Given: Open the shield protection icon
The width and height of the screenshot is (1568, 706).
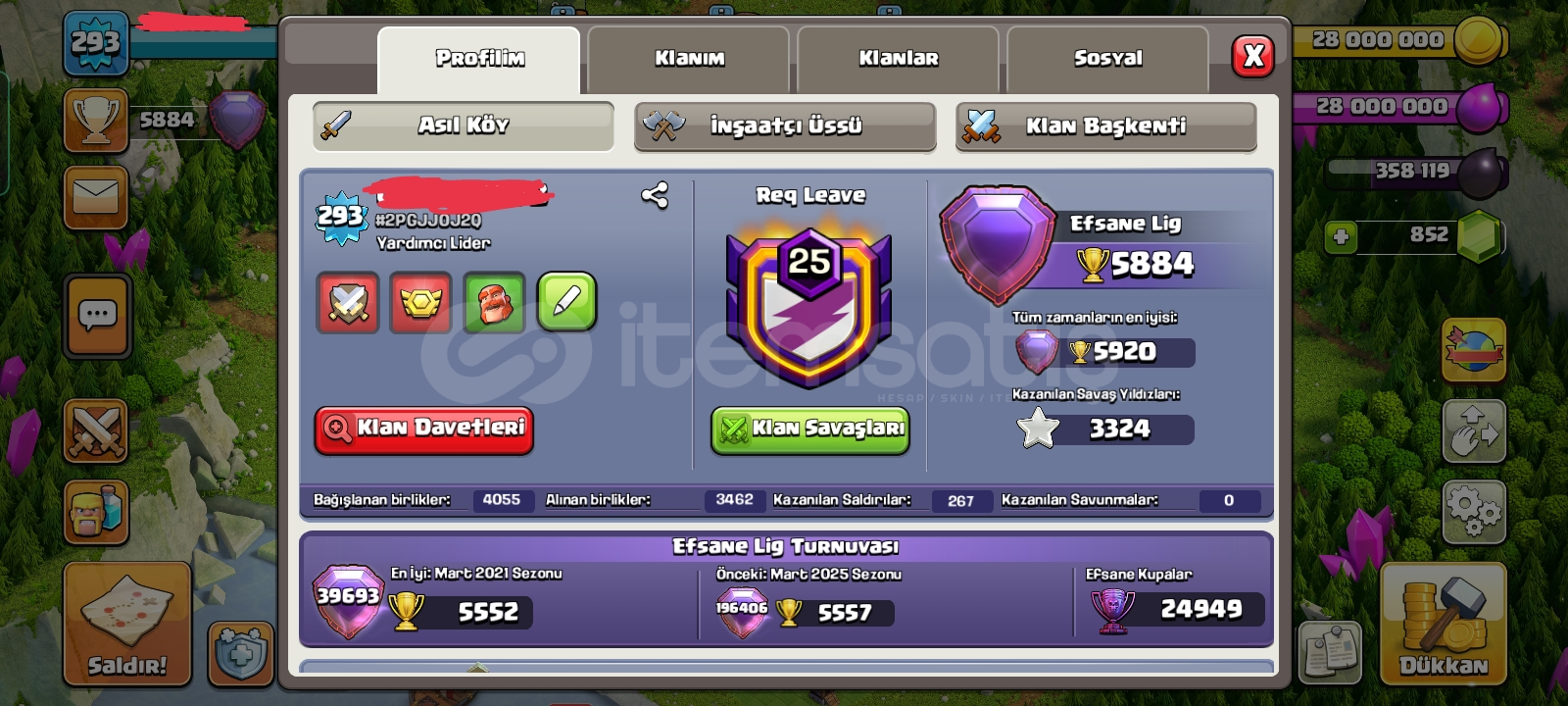Looking at the screenshot, I should [x=241, y=653].
